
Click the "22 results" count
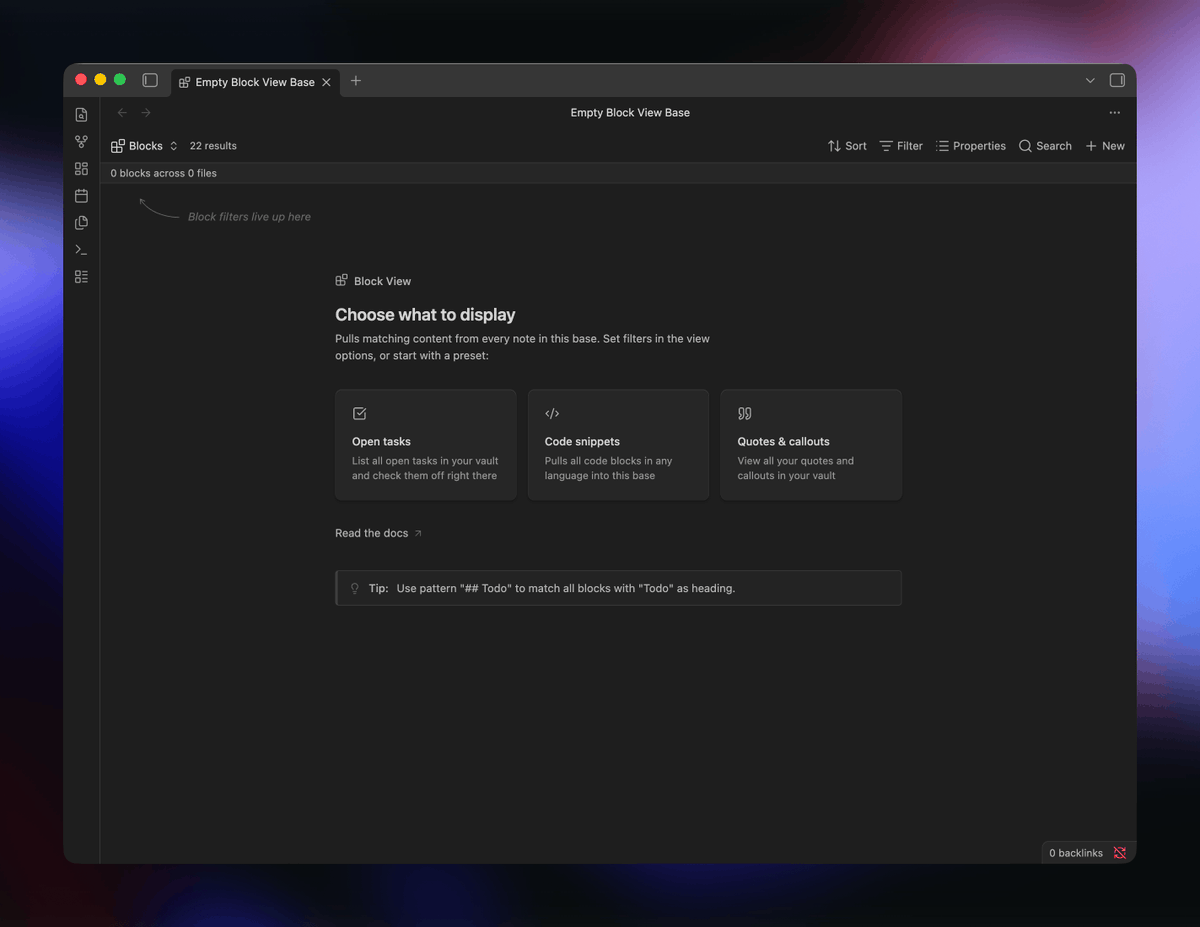[213, 146]
